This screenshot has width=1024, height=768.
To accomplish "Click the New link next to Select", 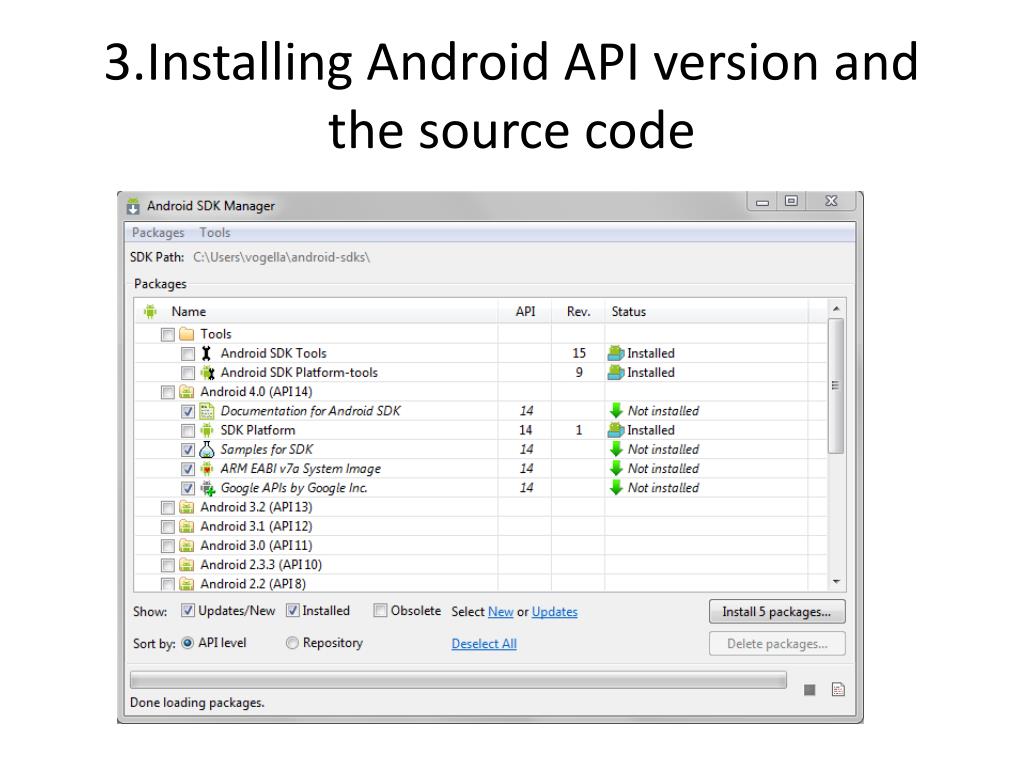I will click(501, 612).
